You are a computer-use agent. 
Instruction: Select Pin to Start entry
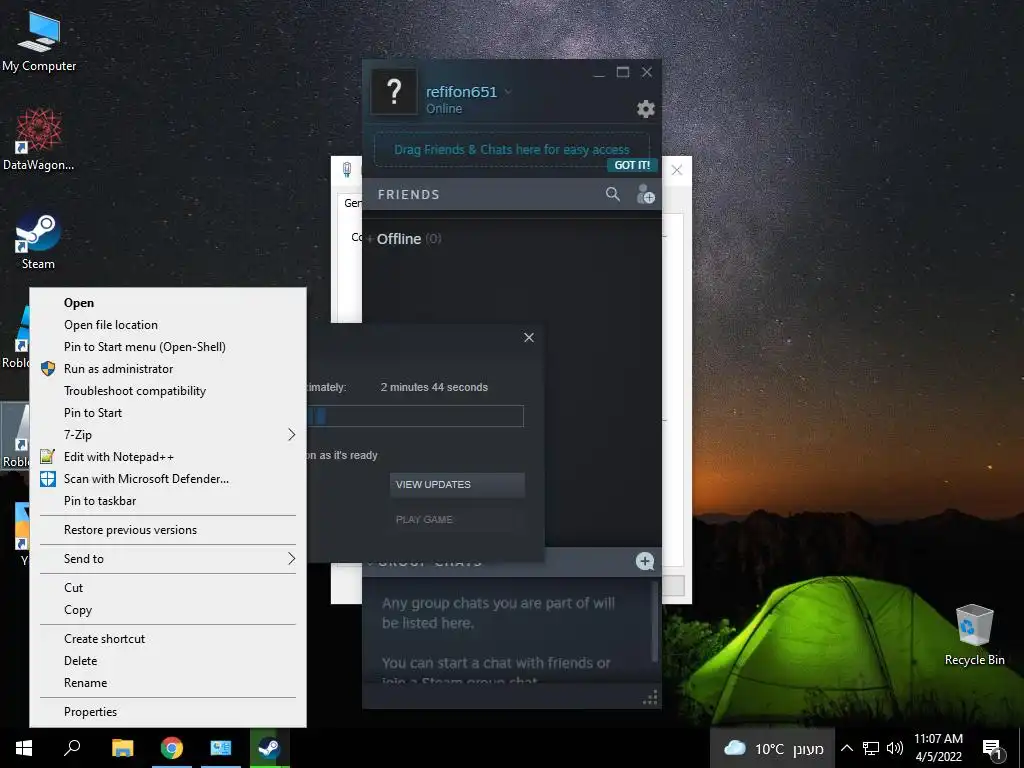coord(168,413)
